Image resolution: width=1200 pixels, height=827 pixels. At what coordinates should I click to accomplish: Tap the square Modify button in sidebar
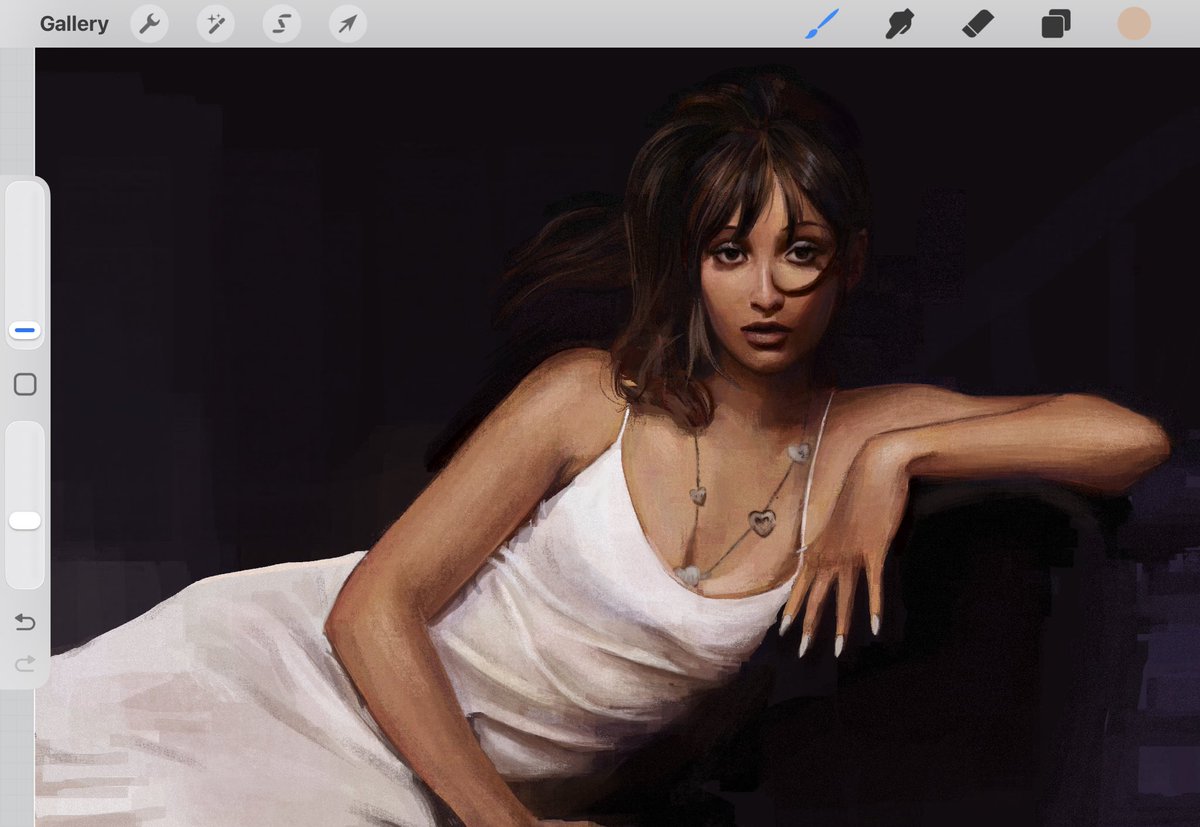coord(25,384)
